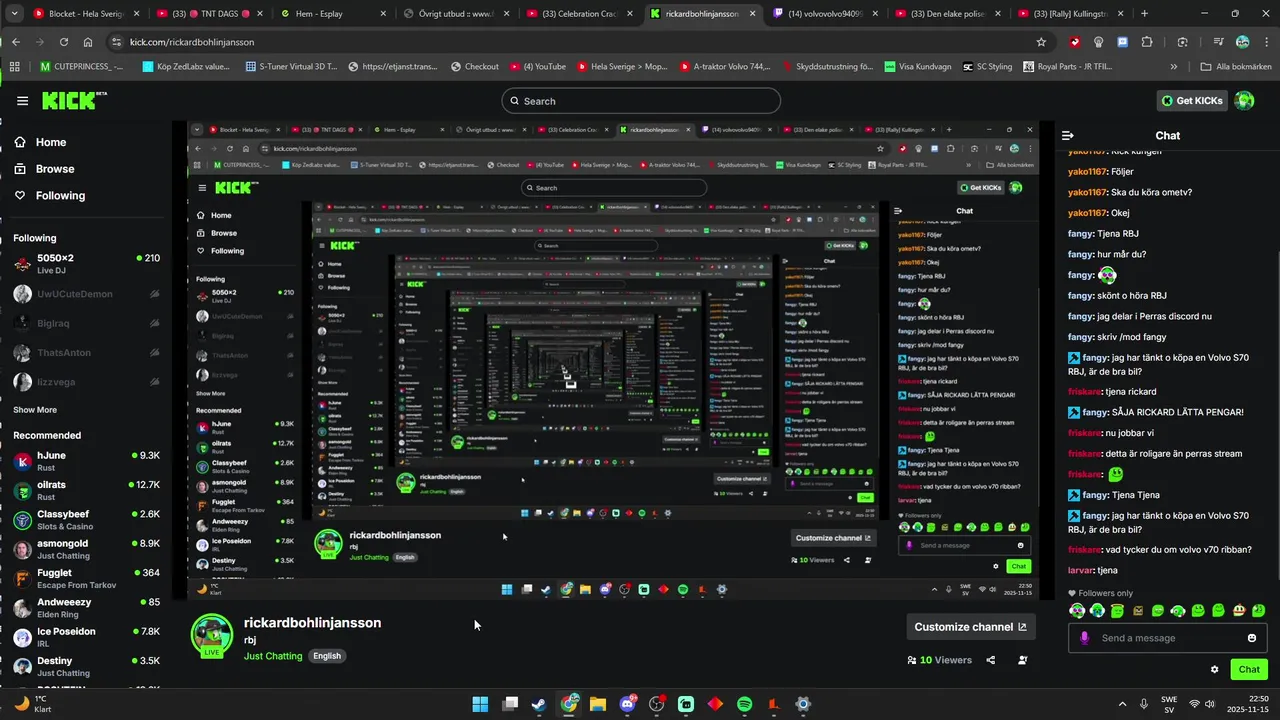This screenshot has width=1280, height=720.
Task: Open the emoji picker in the message box
Action: pyautogui.click(x=1252, y=638)
